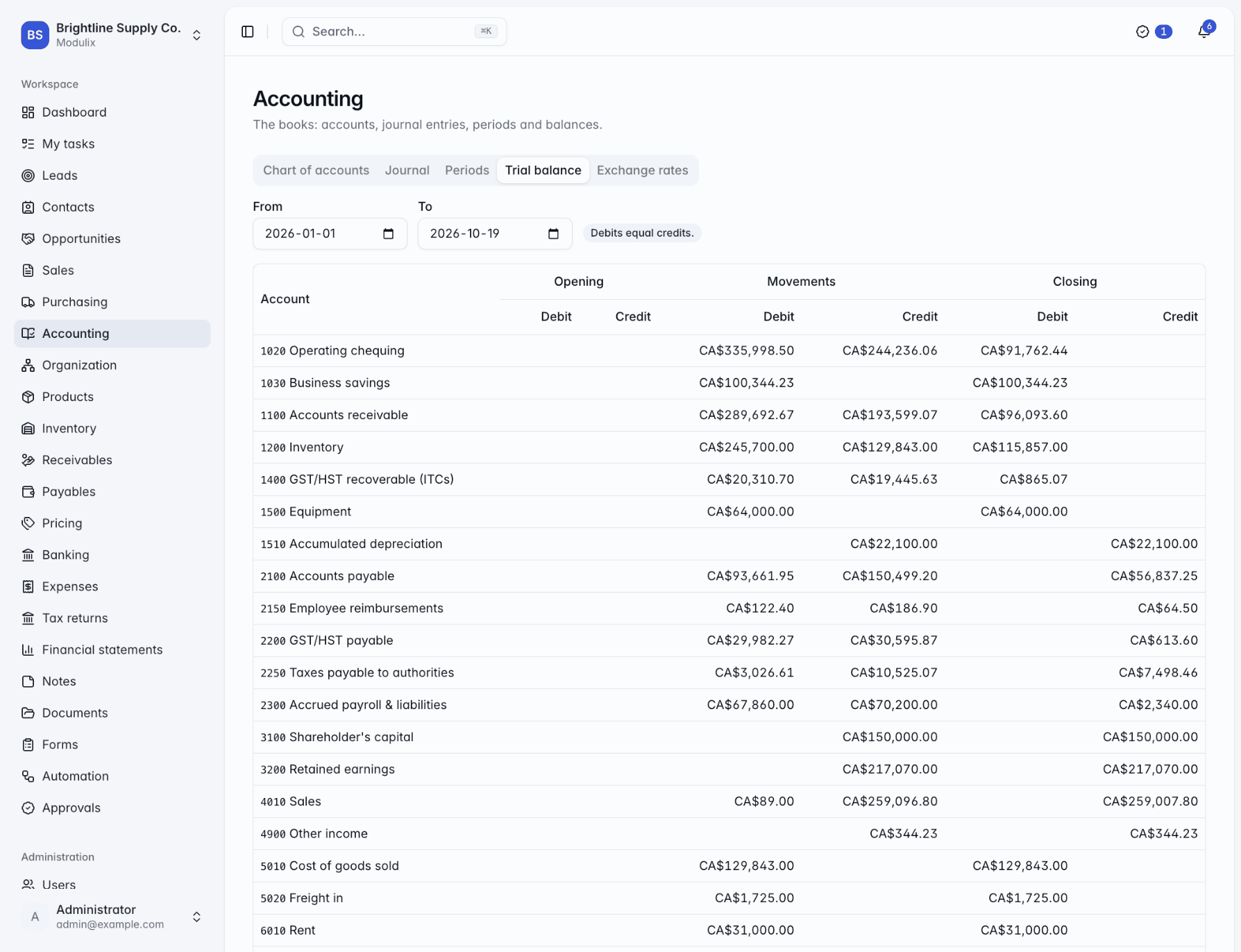This screenshot has height=952, width=1241.
Task: Click the Organization hierarchy icon
Action: pyautogui.click(x=28, y=365)
